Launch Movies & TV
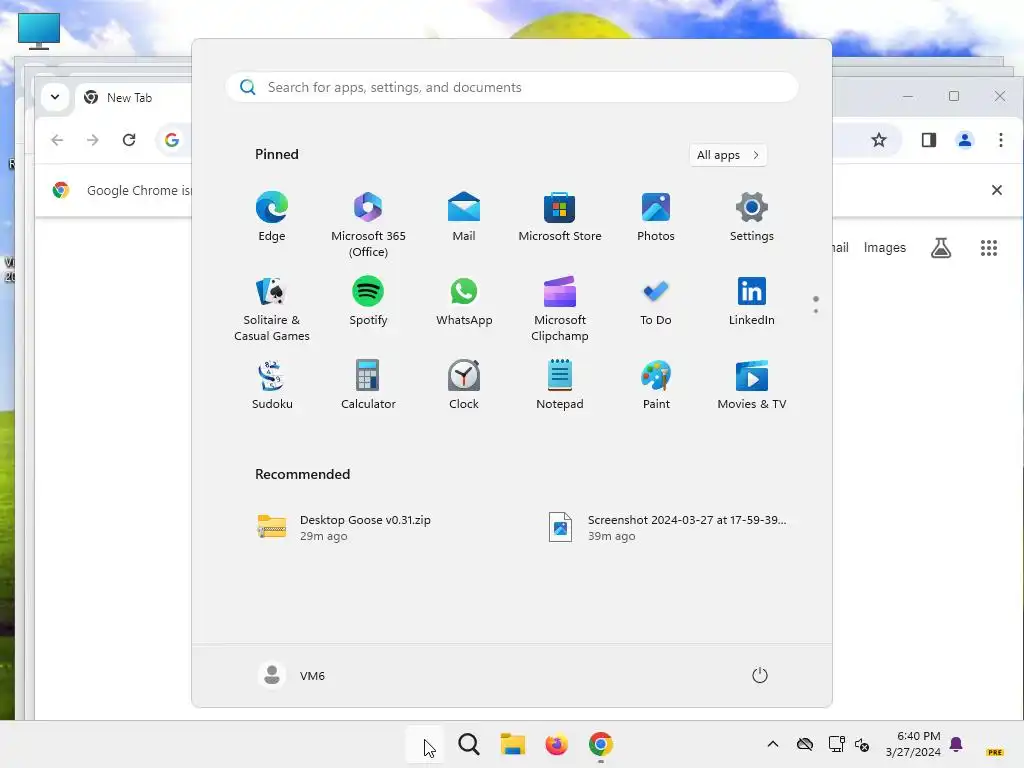The height and width of the screenshot is (768, 1024). pos(752,385)
